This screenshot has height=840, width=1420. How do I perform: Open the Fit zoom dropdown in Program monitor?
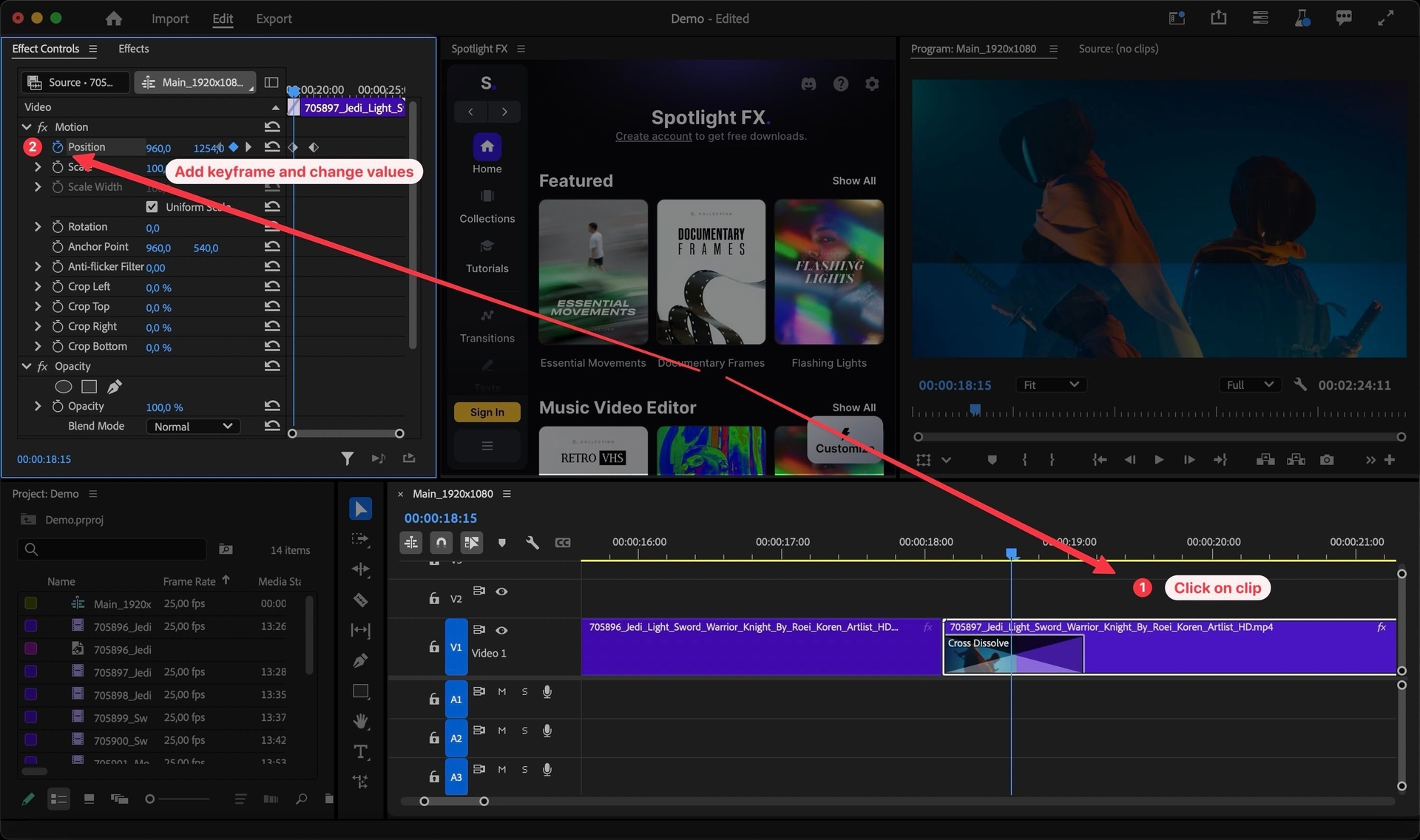tap(1050, 385)
